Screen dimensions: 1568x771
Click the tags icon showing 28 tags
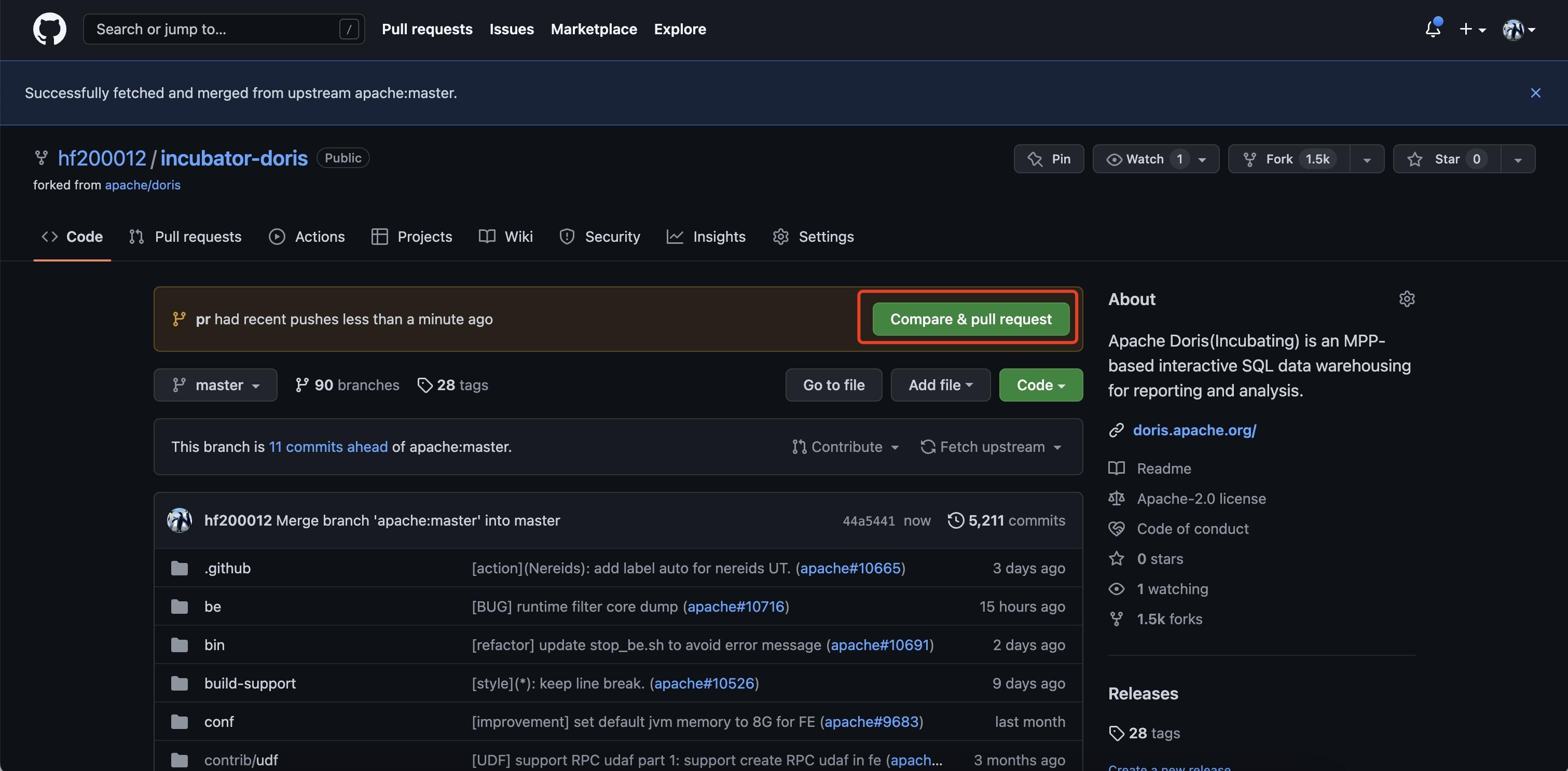tap(424, 385)
